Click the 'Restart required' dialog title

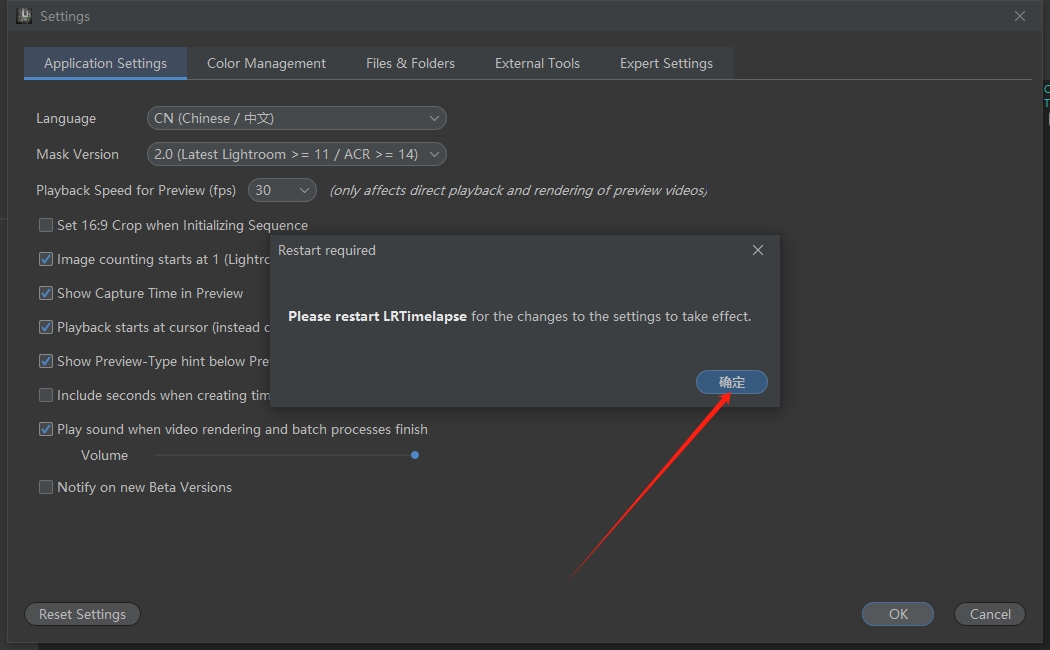pos(327,250)
